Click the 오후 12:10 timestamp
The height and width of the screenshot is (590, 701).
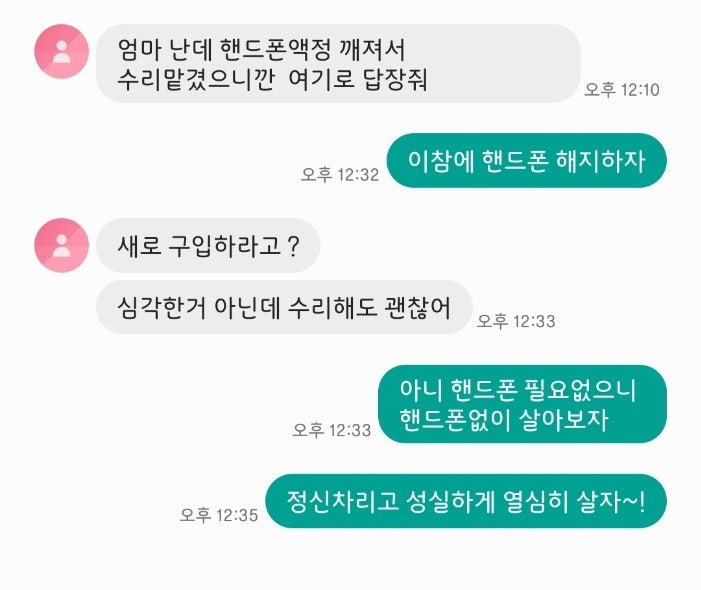coord(622,90)
